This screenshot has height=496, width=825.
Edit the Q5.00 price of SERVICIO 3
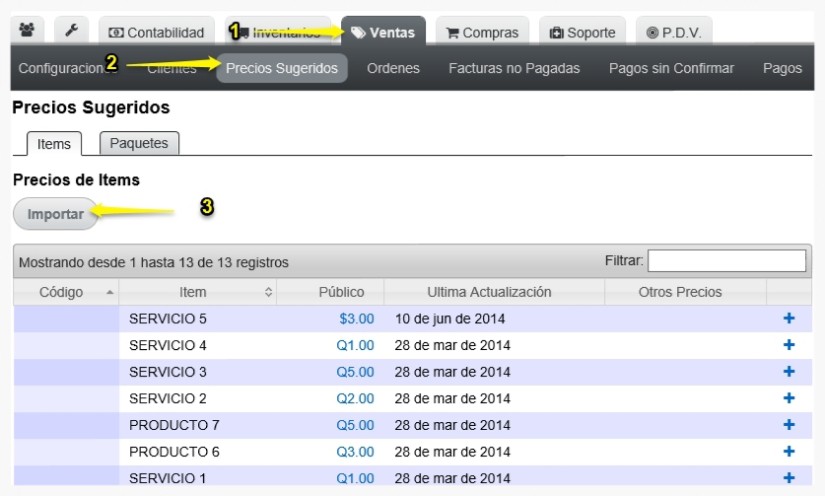355,372
